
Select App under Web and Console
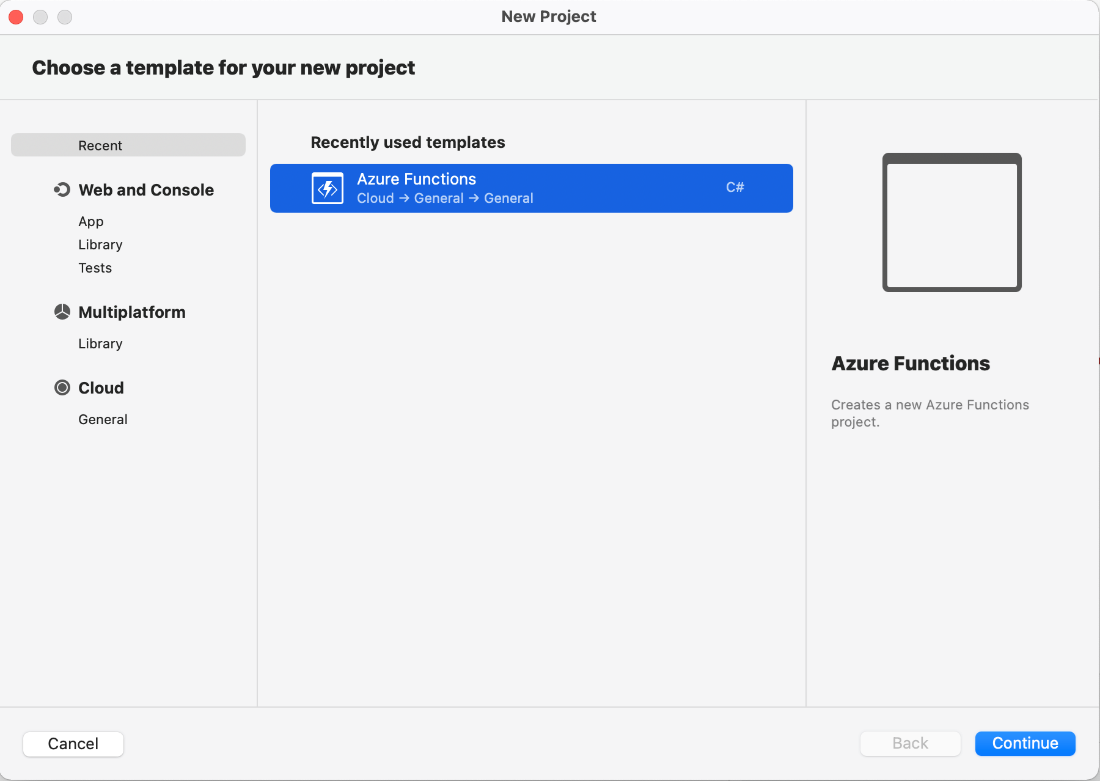[91, 221]
